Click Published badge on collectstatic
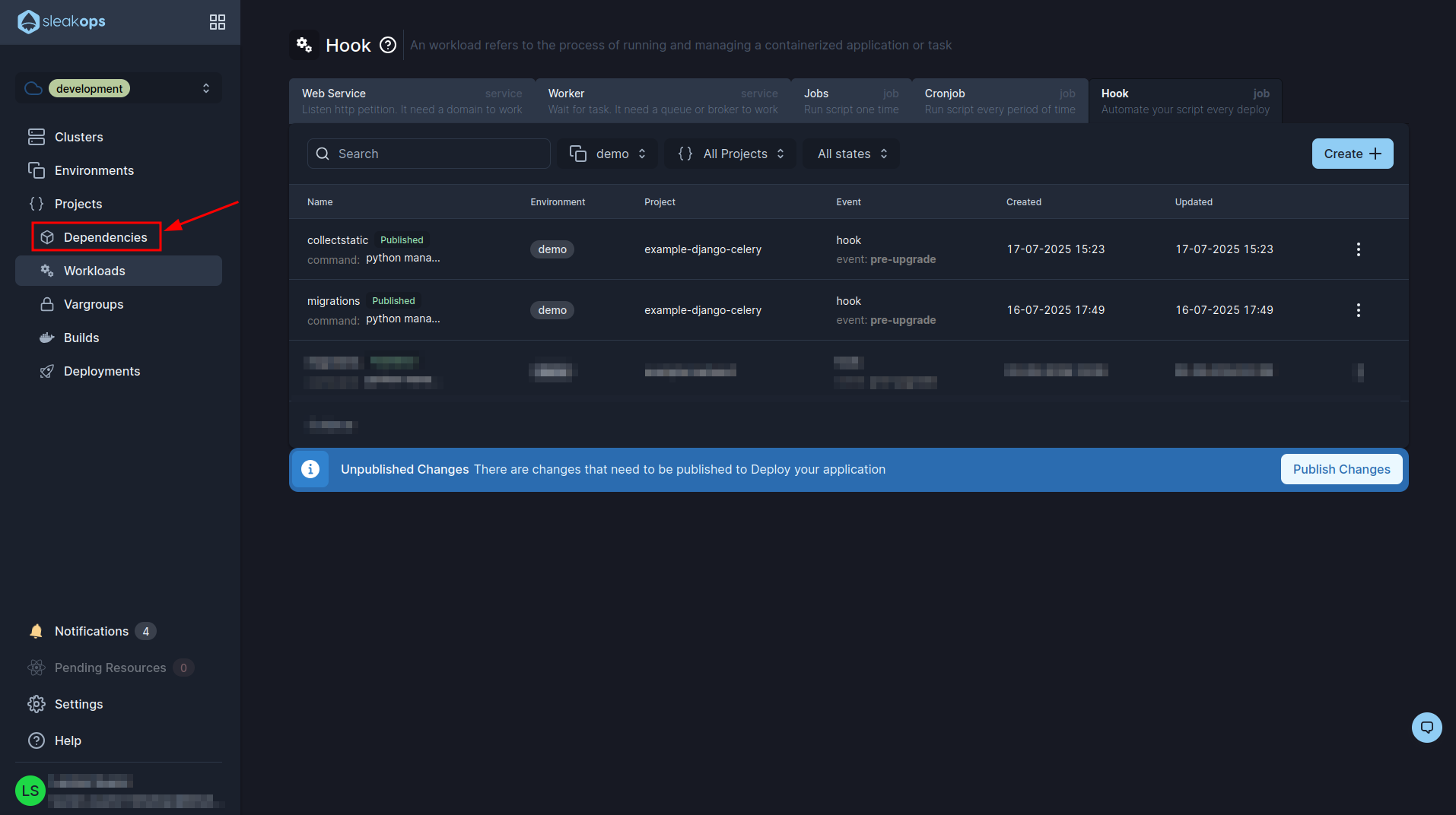The image size is (1456, 815). pyautogui.click(x=402, y=240)
